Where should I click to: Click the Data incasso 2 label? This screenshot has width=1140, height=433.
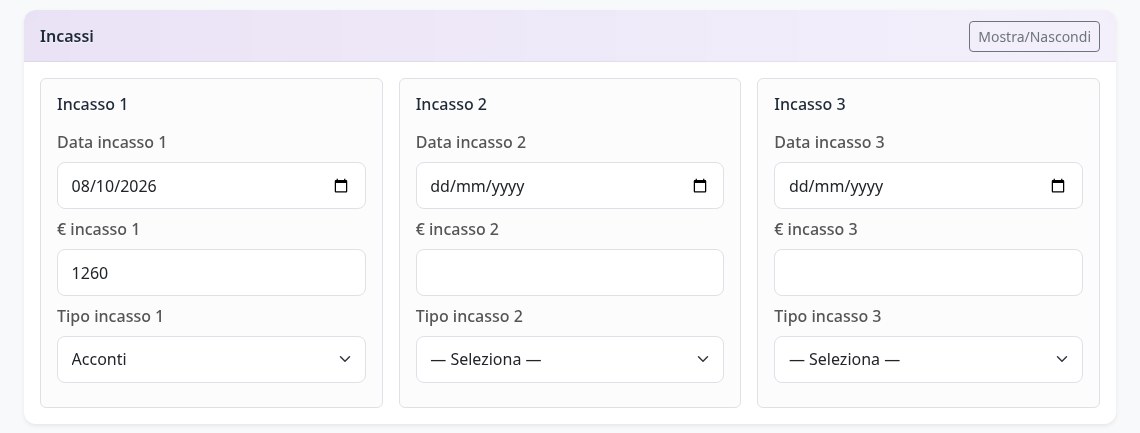[x=470, y=142]
